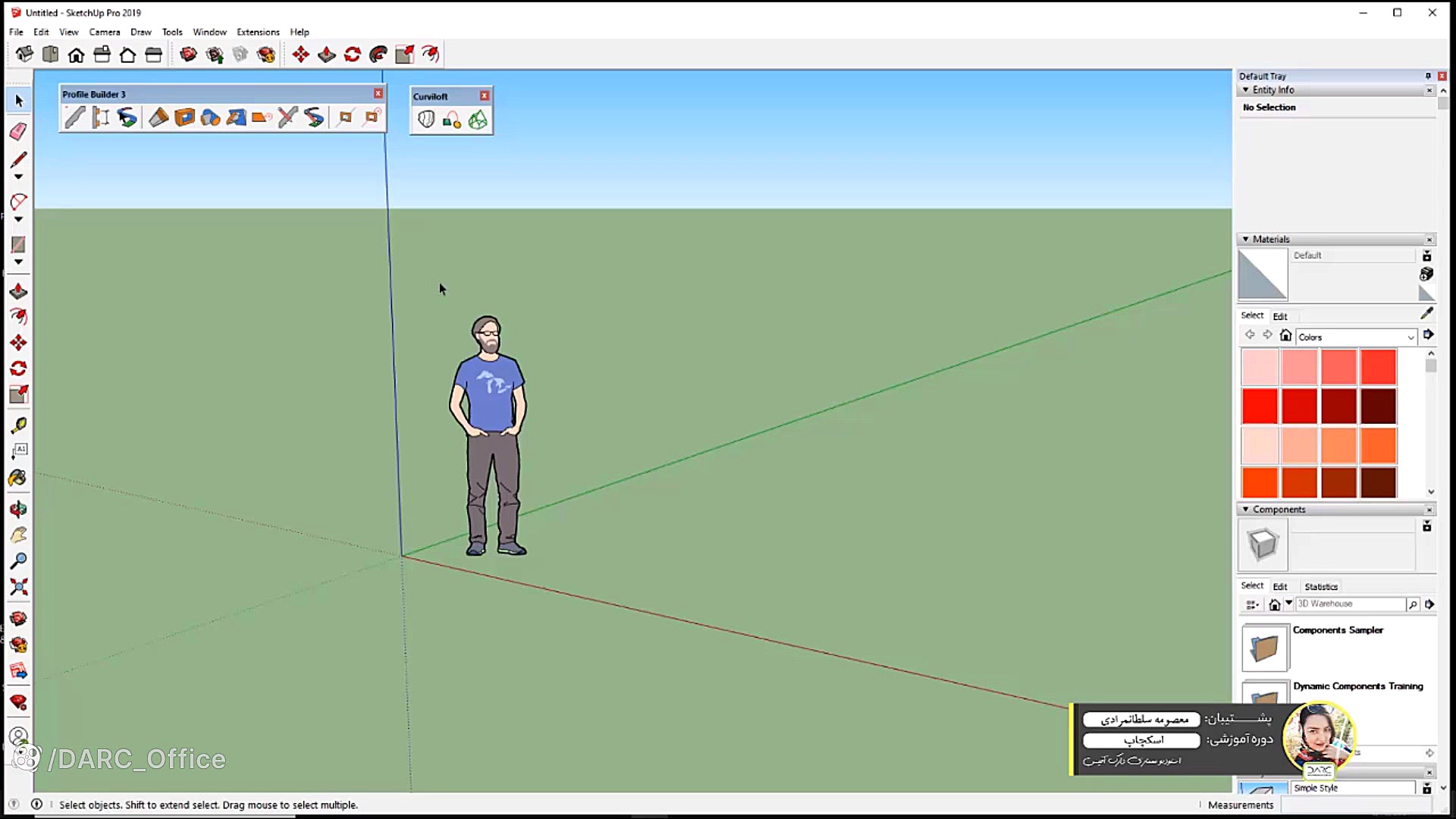This screenshot has width=1456, height=819.
Task: Click Profile Builder scissors trim tool
Action: coord(287,118)
